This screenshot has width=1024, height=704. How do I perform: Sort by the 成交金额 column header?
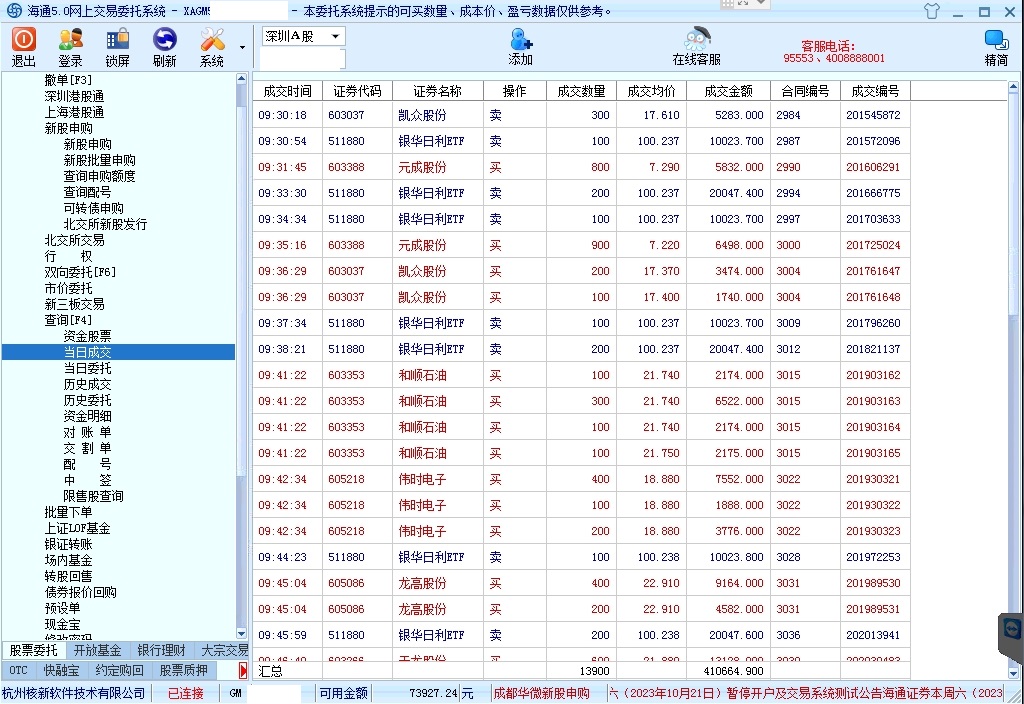pos(728,91)
